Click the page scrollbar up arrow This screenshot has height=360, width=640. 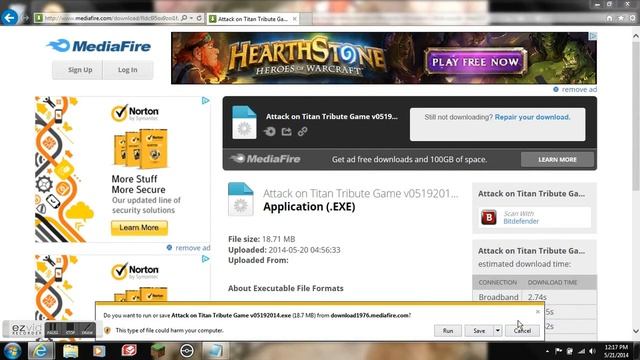[x=636, y=36]
